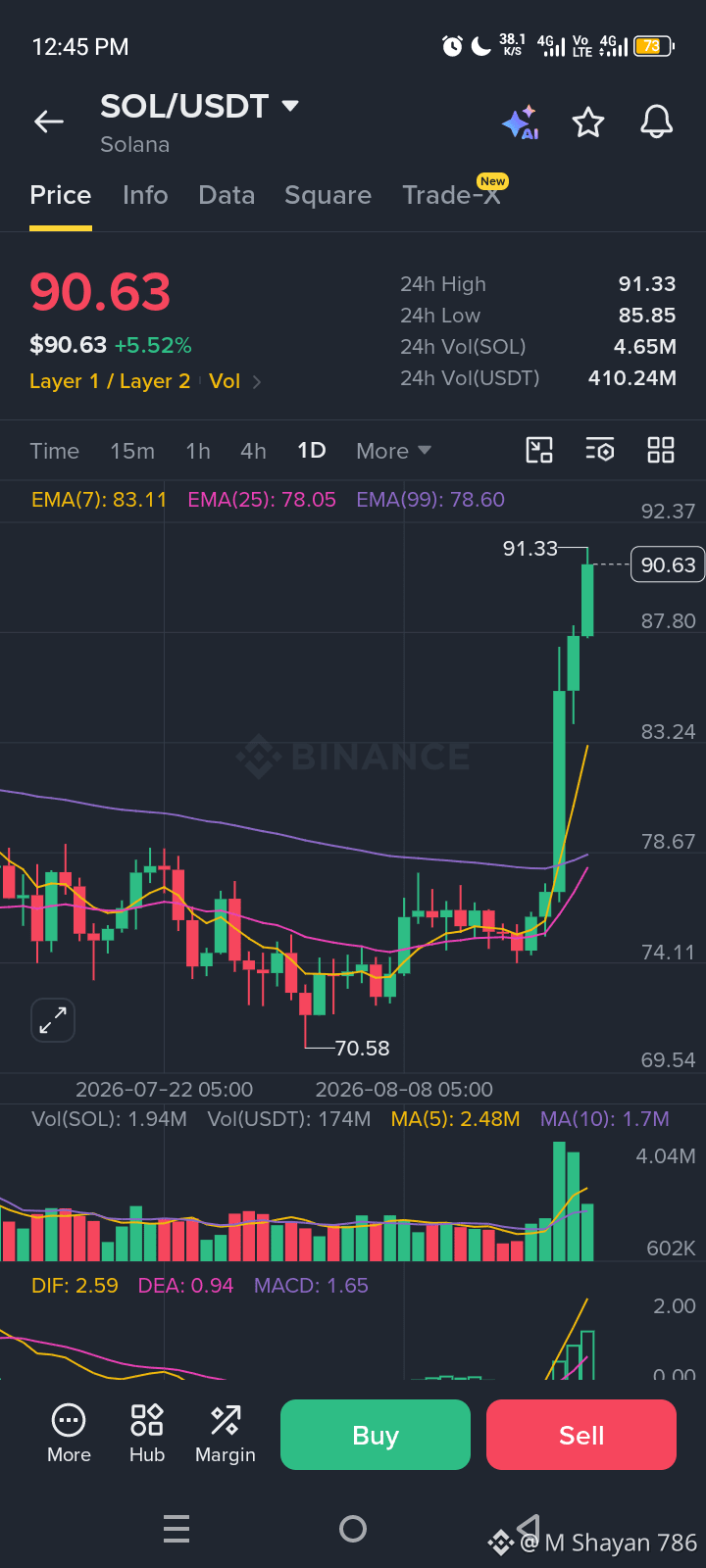This screenshot has height=1568, width=706.
Task: Tap the 2026-07-22 05:00 date label
Action: click(x=164, y=1090)
